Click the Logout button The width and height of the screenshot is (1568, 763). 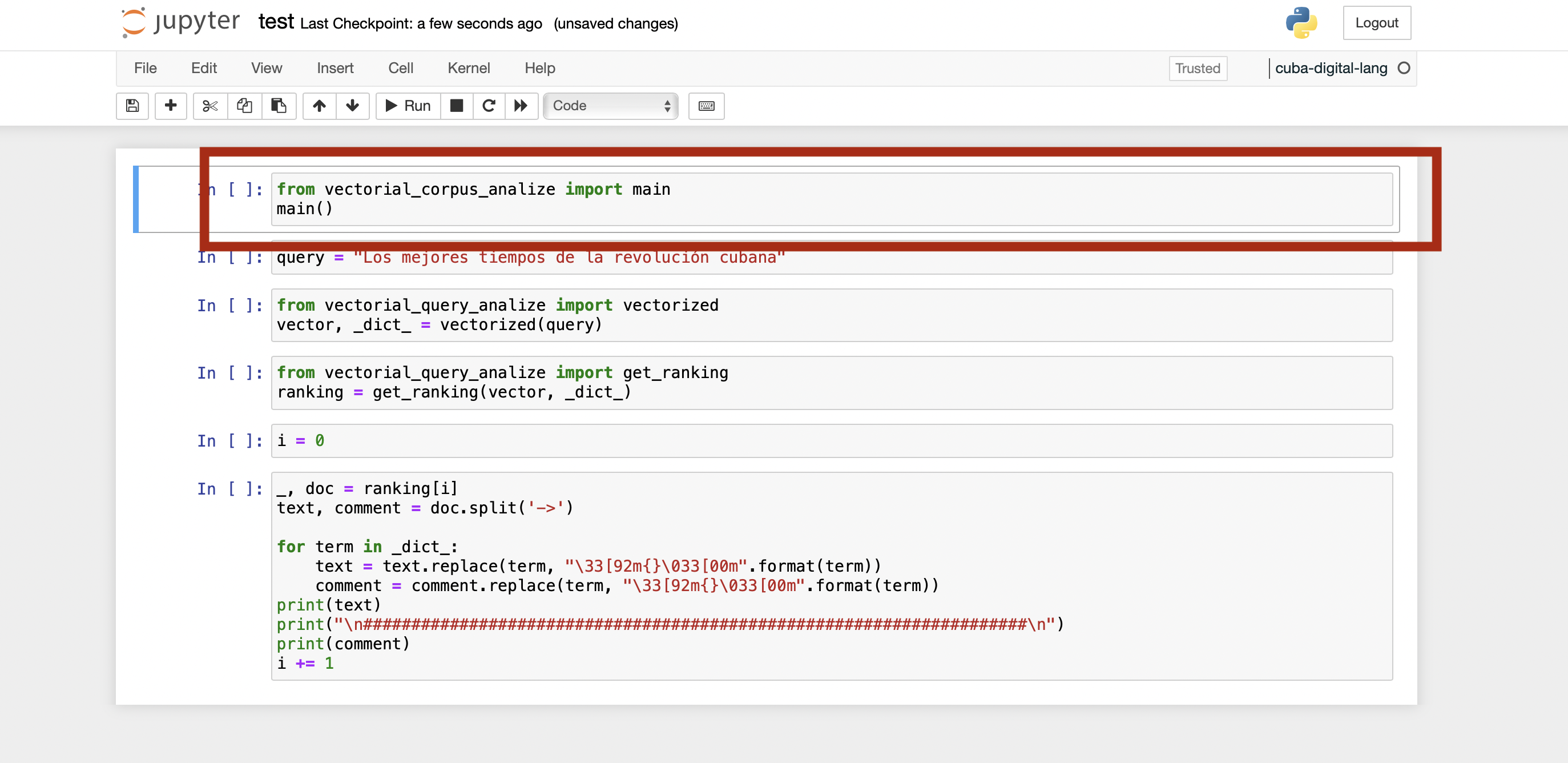click(1376, 23)
